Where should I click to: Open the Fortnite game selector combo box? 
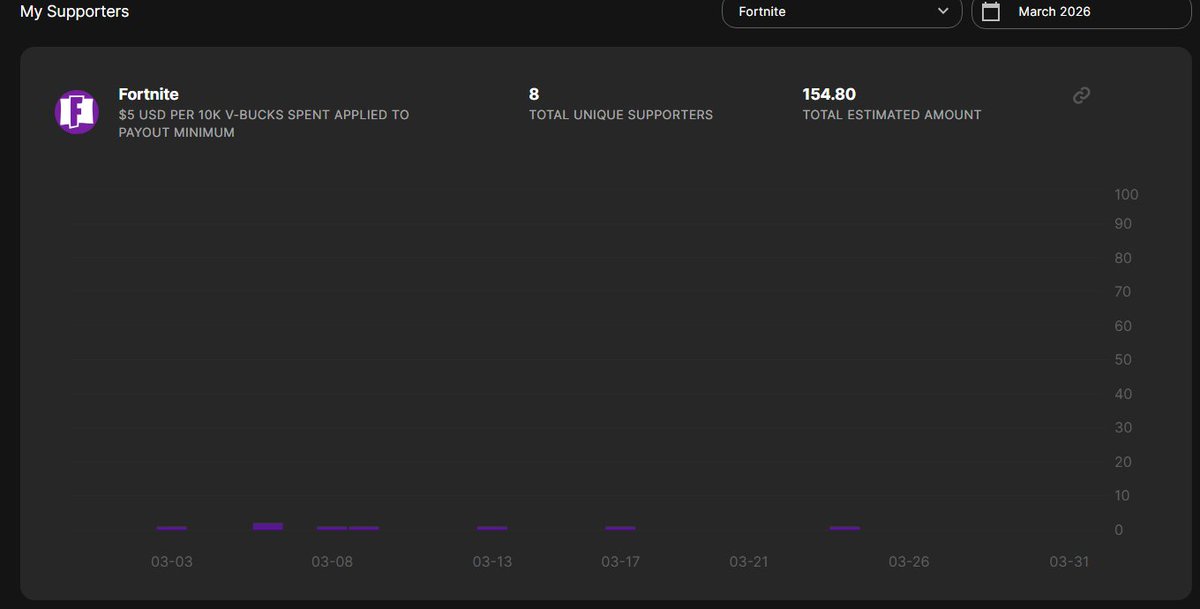(x=842, y=12)
